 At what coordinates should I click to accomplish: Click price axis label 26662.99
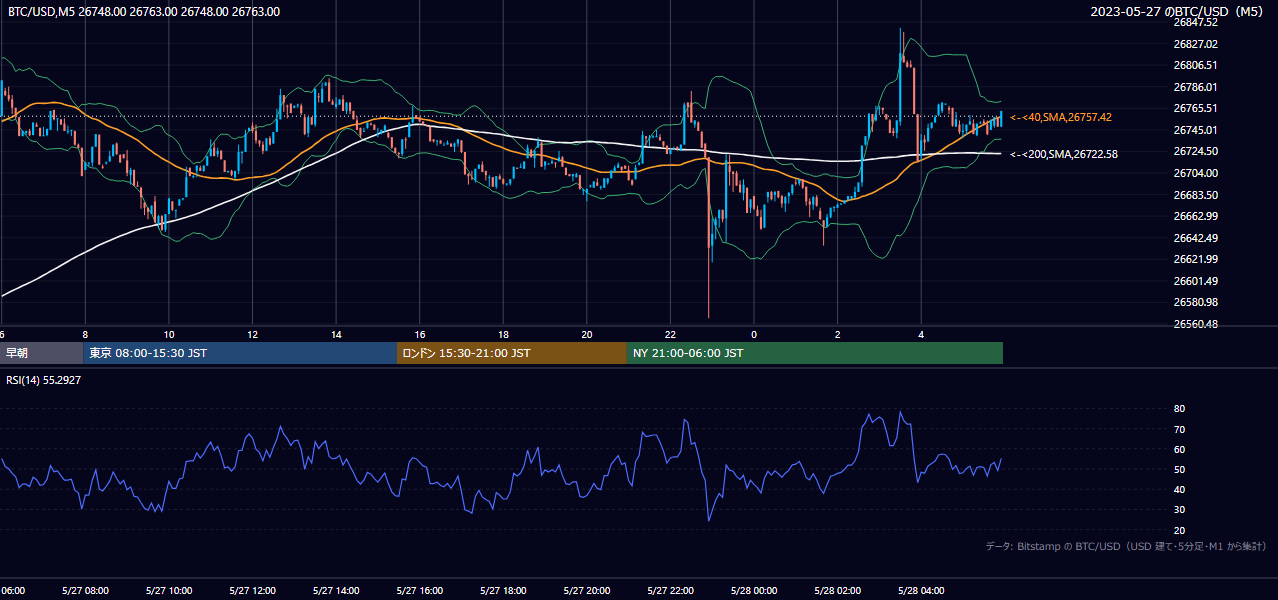coord(1195,216)
